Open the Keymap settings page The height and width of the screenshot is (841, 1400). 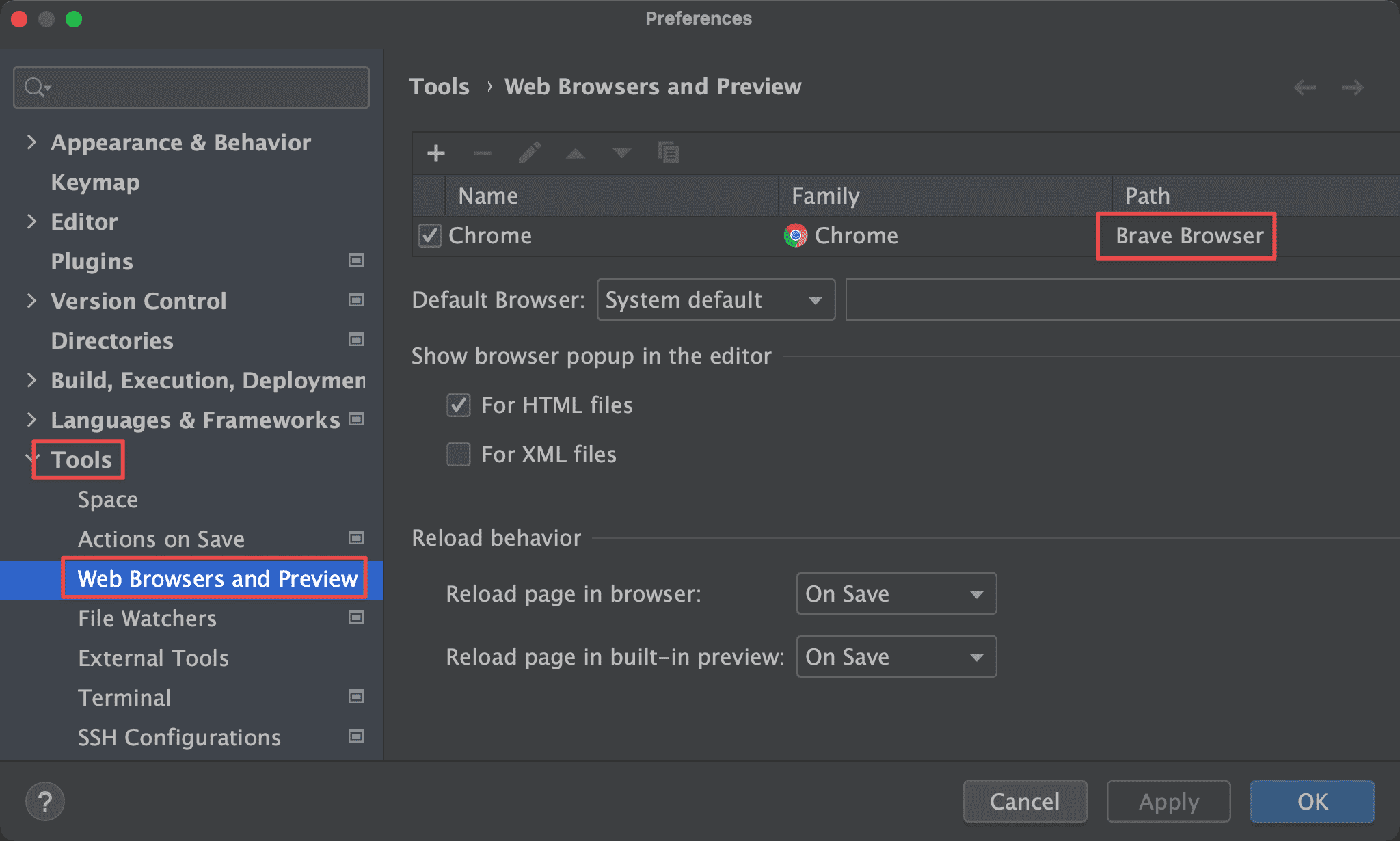[x=95, y=183]
